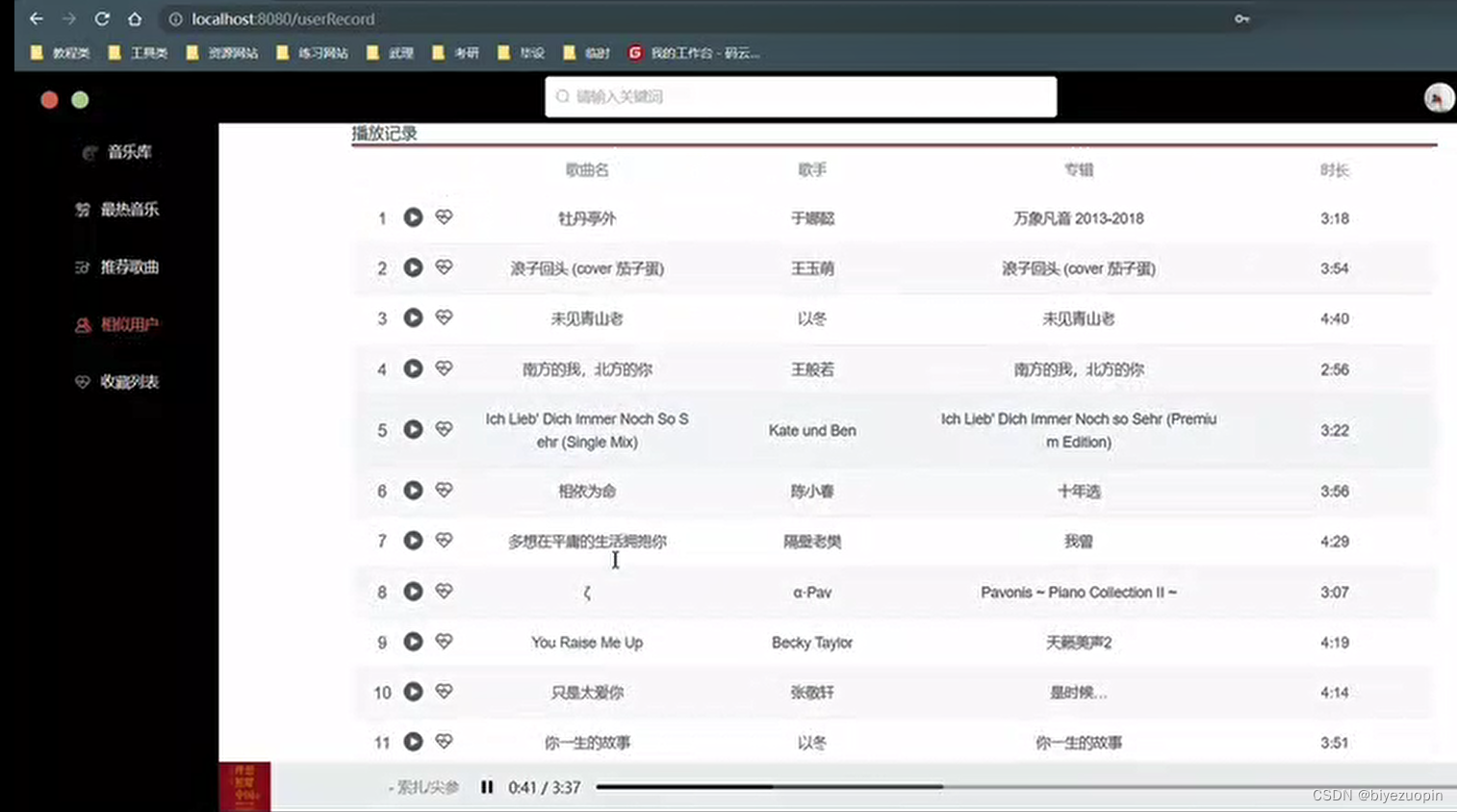1457x812 pixels.
Task: Click the localhost:8080/userRecord address bar
Action: 707,18
